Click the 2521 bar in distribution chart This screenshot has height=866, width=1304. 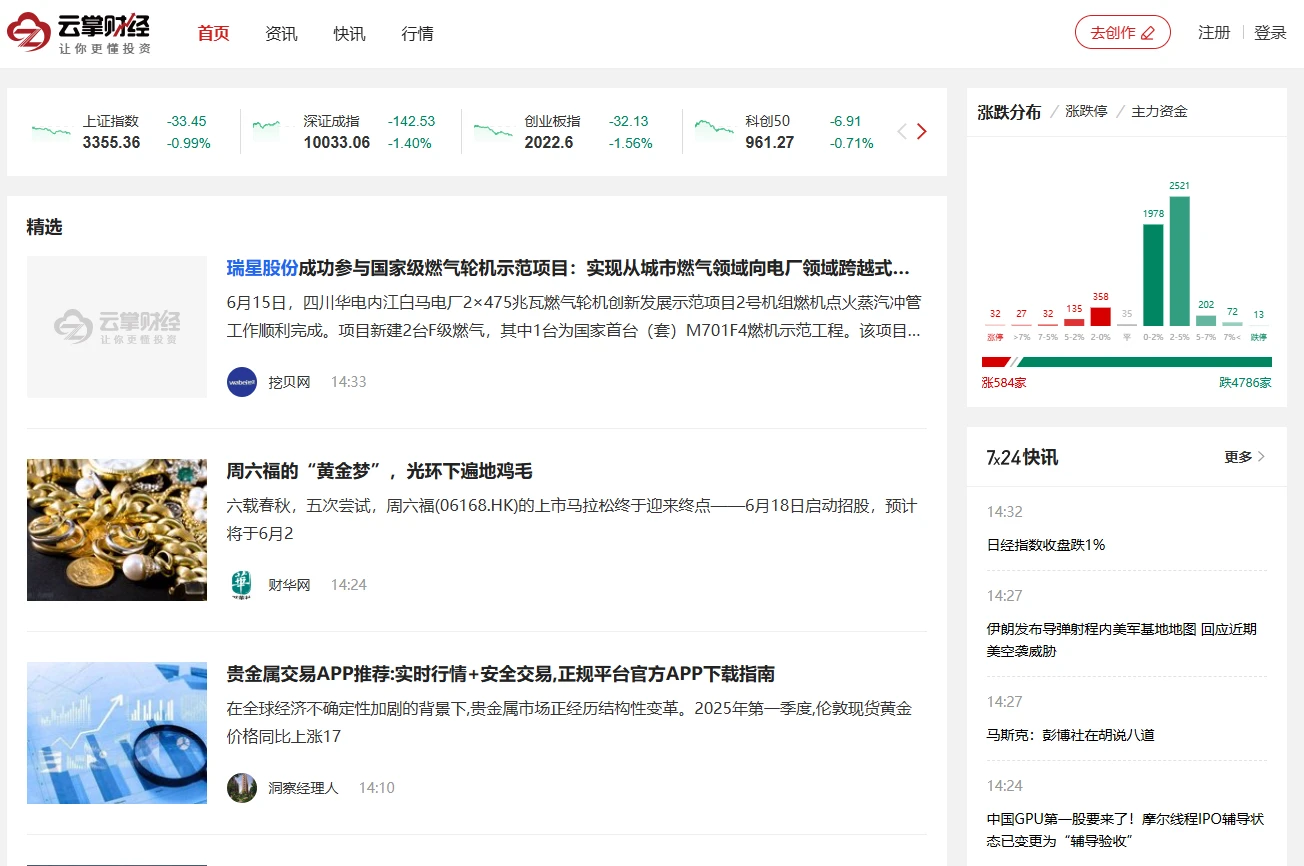(x=1179, y=261)
